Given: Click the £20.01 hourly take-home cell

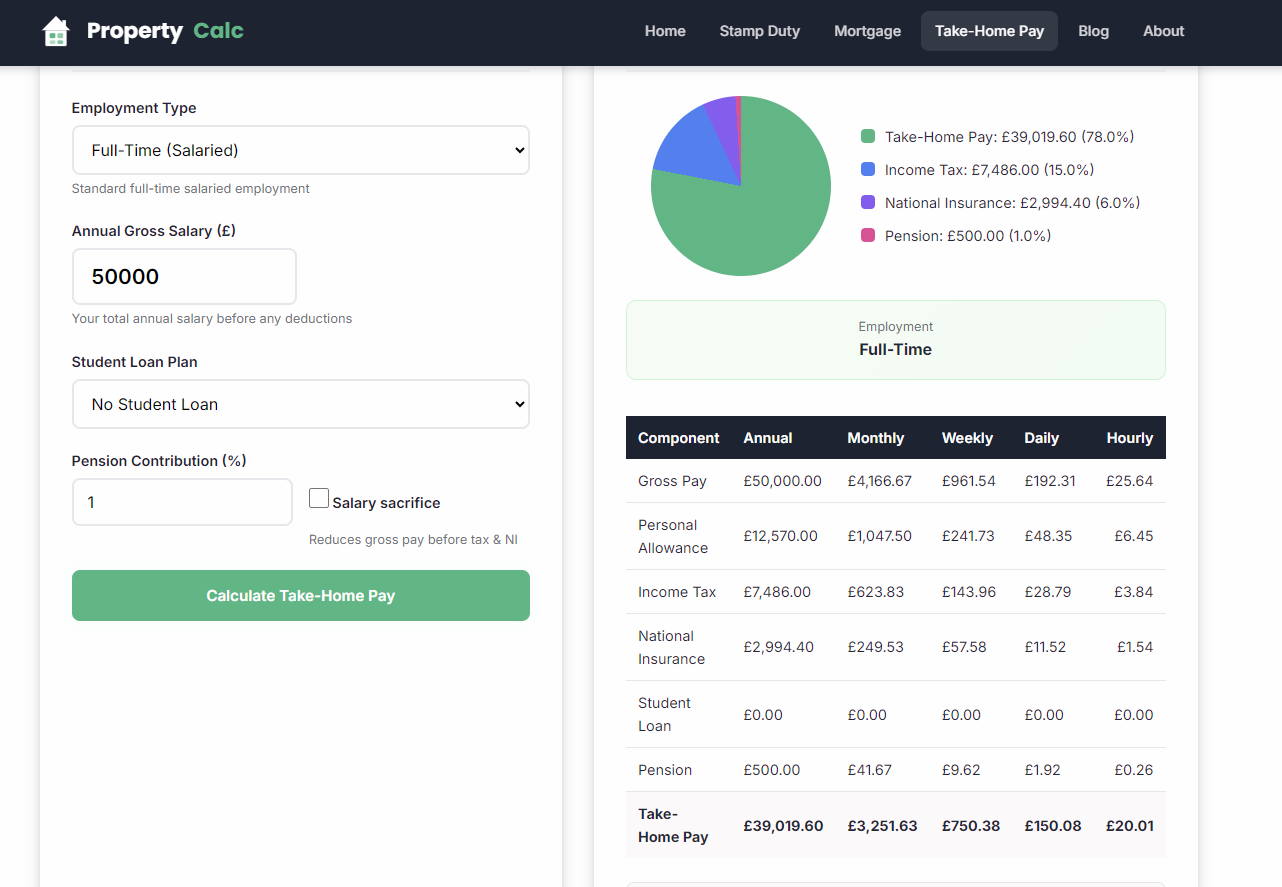Looking at the screenshot, I should [1129, 826].
